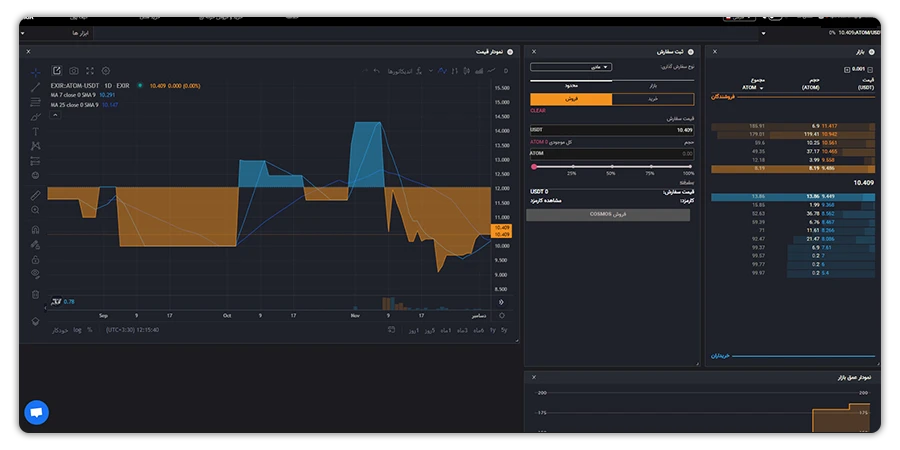Select the prediction and measurement tool
Viewport: 900px width, 450px height.
point(36,161)
